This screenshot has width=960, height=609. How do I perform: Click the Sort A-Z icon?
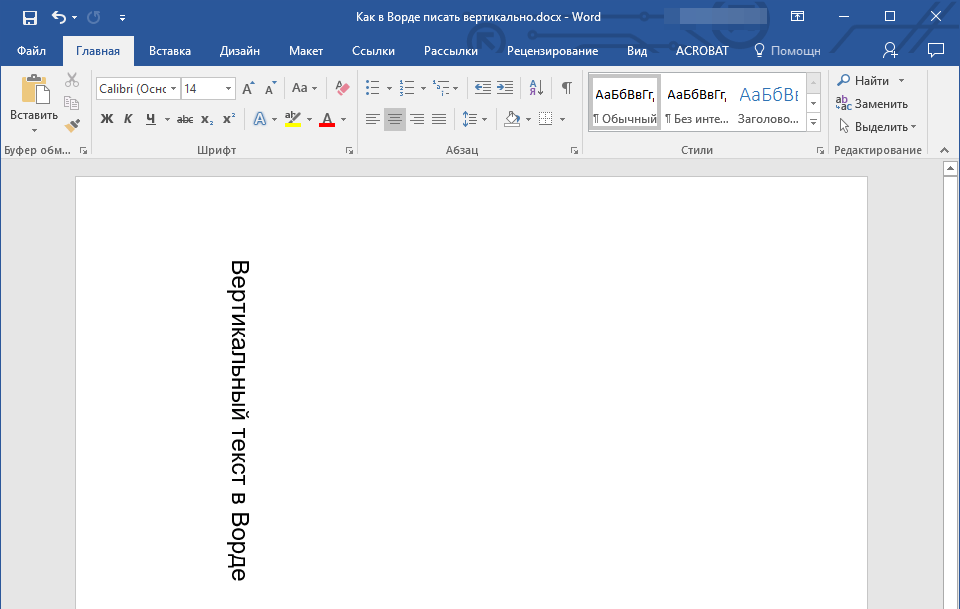pyautogui.click(x=535, y=88)
